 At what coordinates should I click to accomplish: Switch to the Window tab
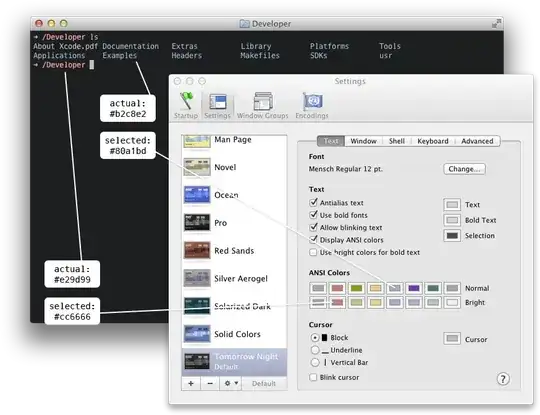click(x=363, y=141)
